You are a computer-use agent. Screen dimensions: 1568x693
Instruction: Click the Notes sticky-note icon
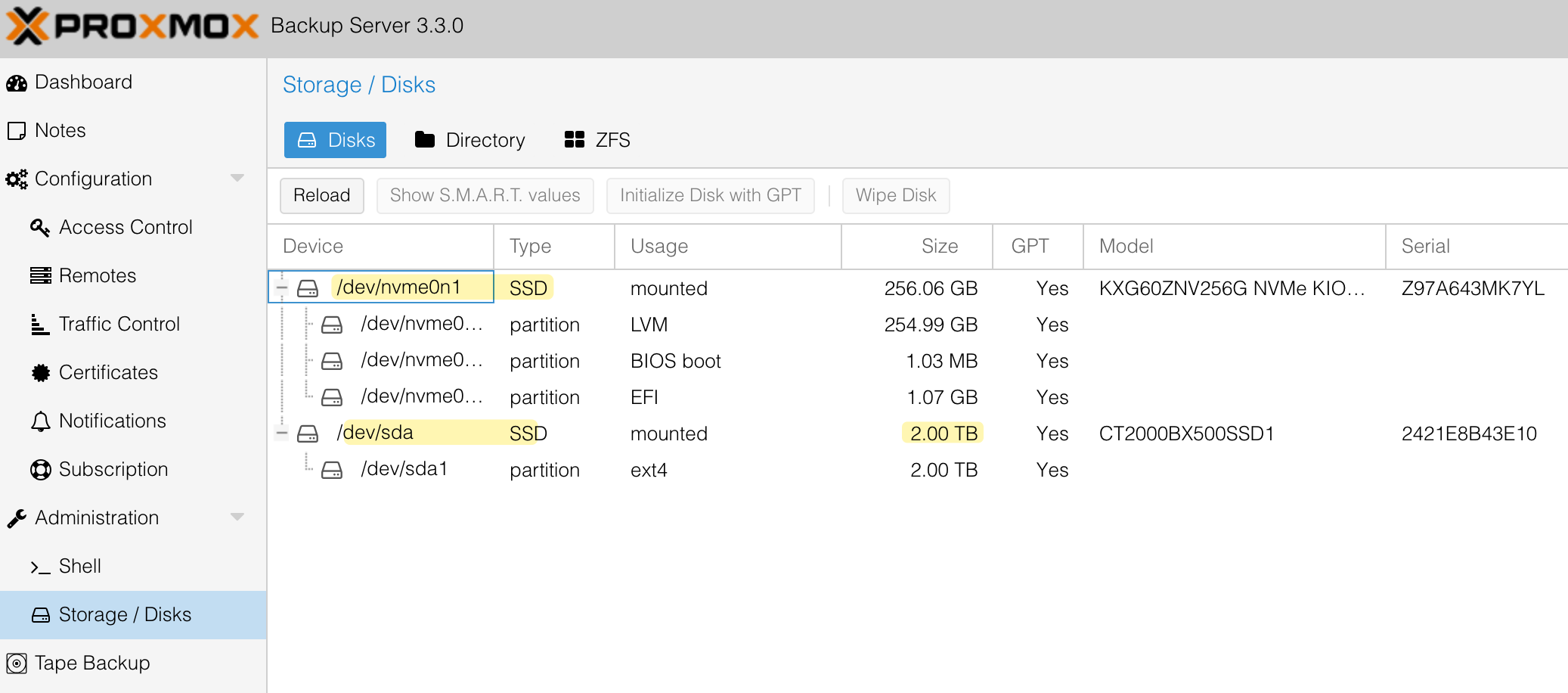17,131
